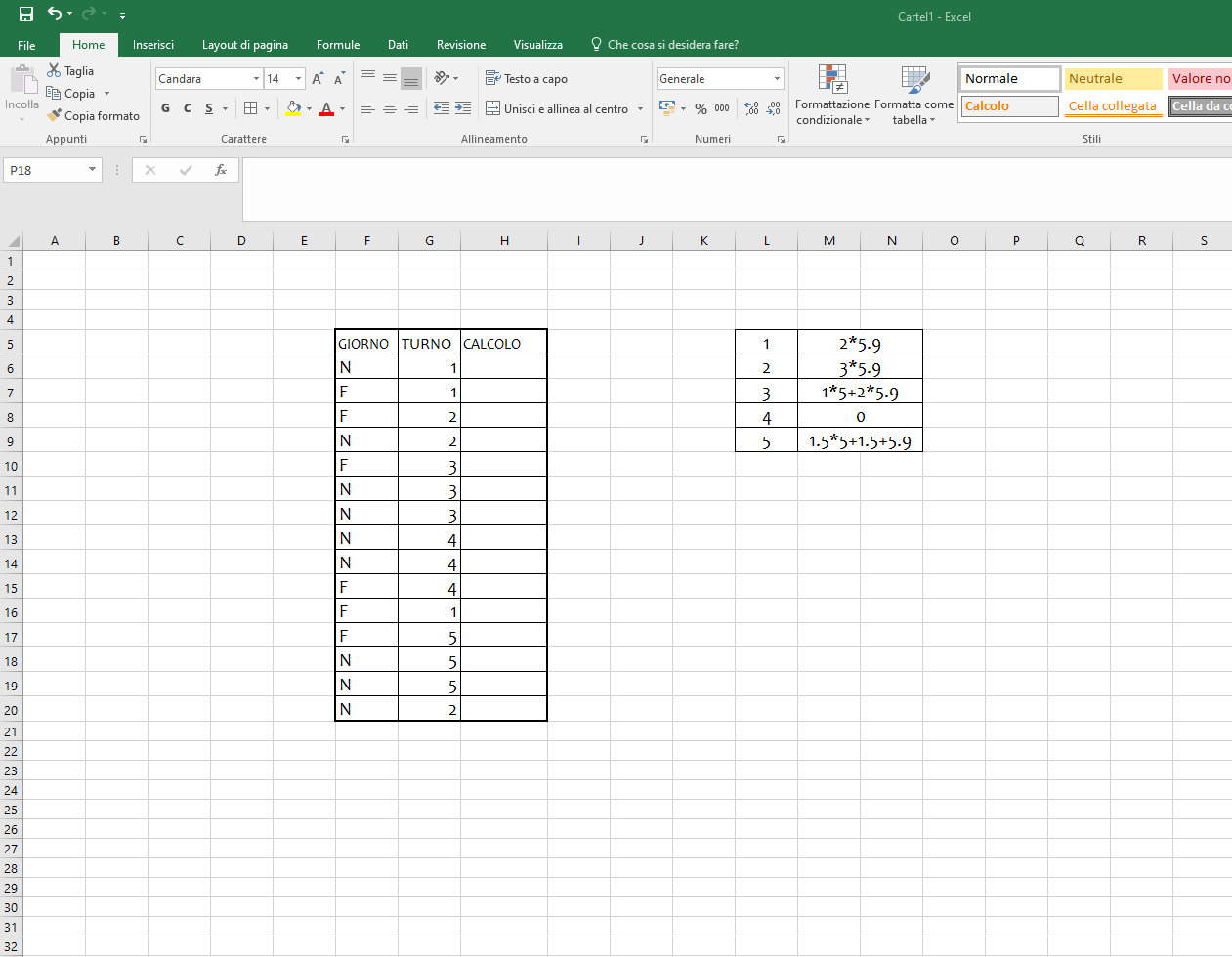The width and height of the screenshot is (1232, 957).
Task: Click Unisci e allinea al centro
Action: [x=557, y=108]
